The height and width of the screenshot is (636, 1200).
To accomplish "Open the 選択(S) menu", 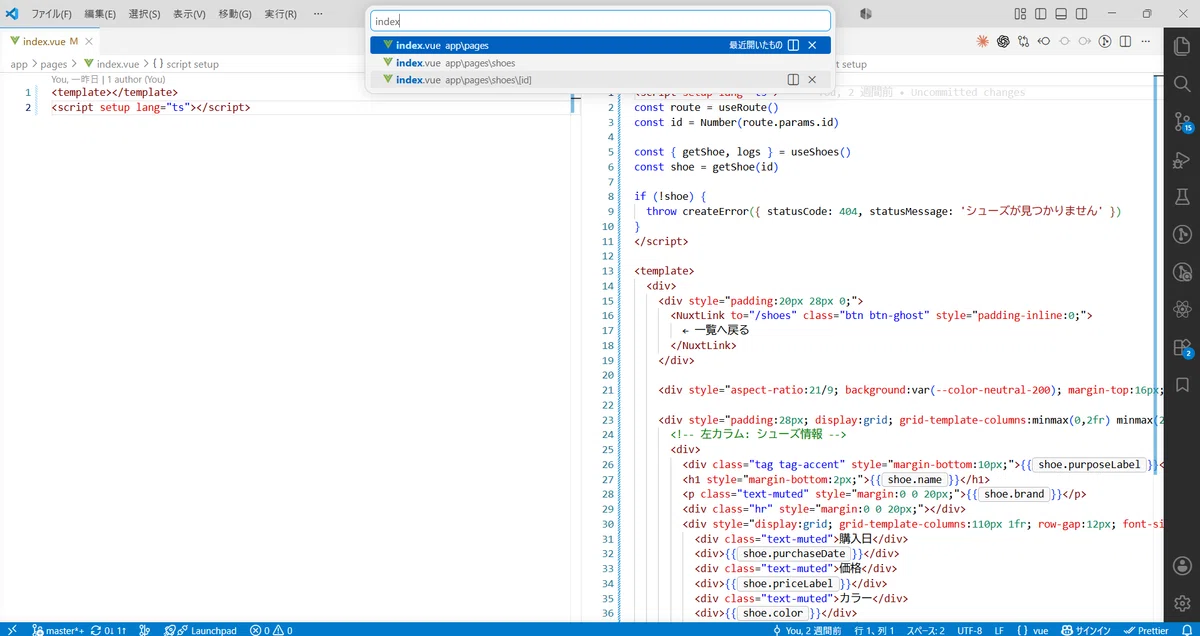I will point(145,14).
